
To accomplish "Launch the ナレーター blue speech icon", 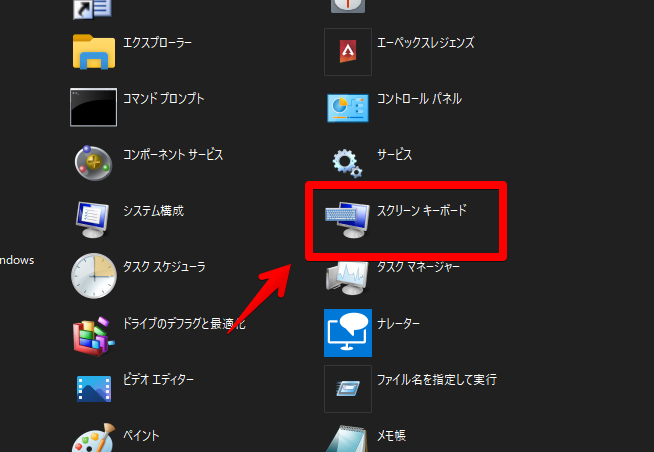I will click(348, 333).
